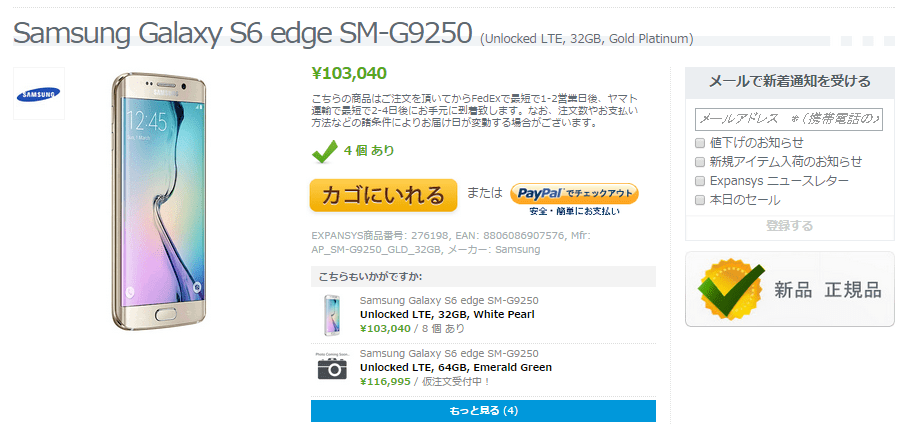Image resolution: width=913 pixels, height=424 pixels.
Task: Open the Unlocked LTE, 32GB, White Pearl link
Action: (x=447, y=314)
